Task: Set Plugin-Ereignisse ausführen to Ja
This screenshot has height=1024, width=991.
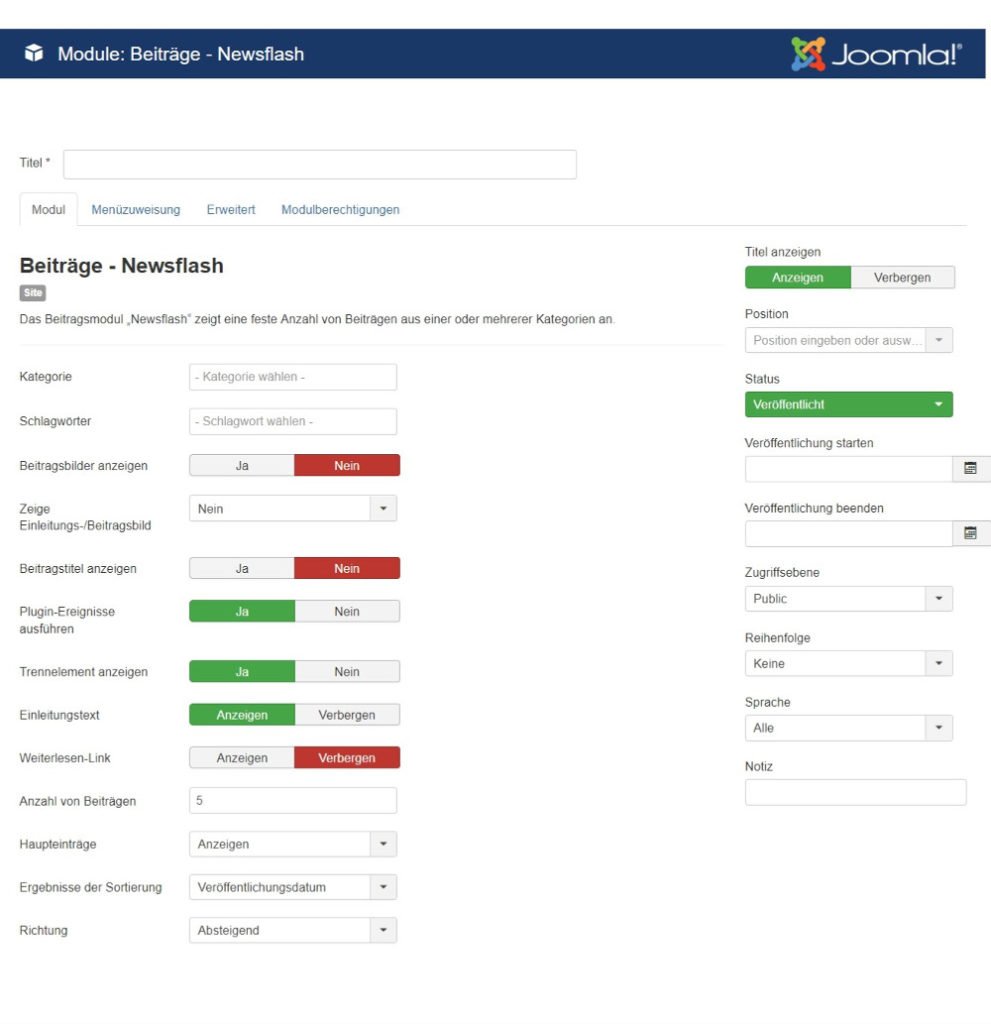Action: 242,611
